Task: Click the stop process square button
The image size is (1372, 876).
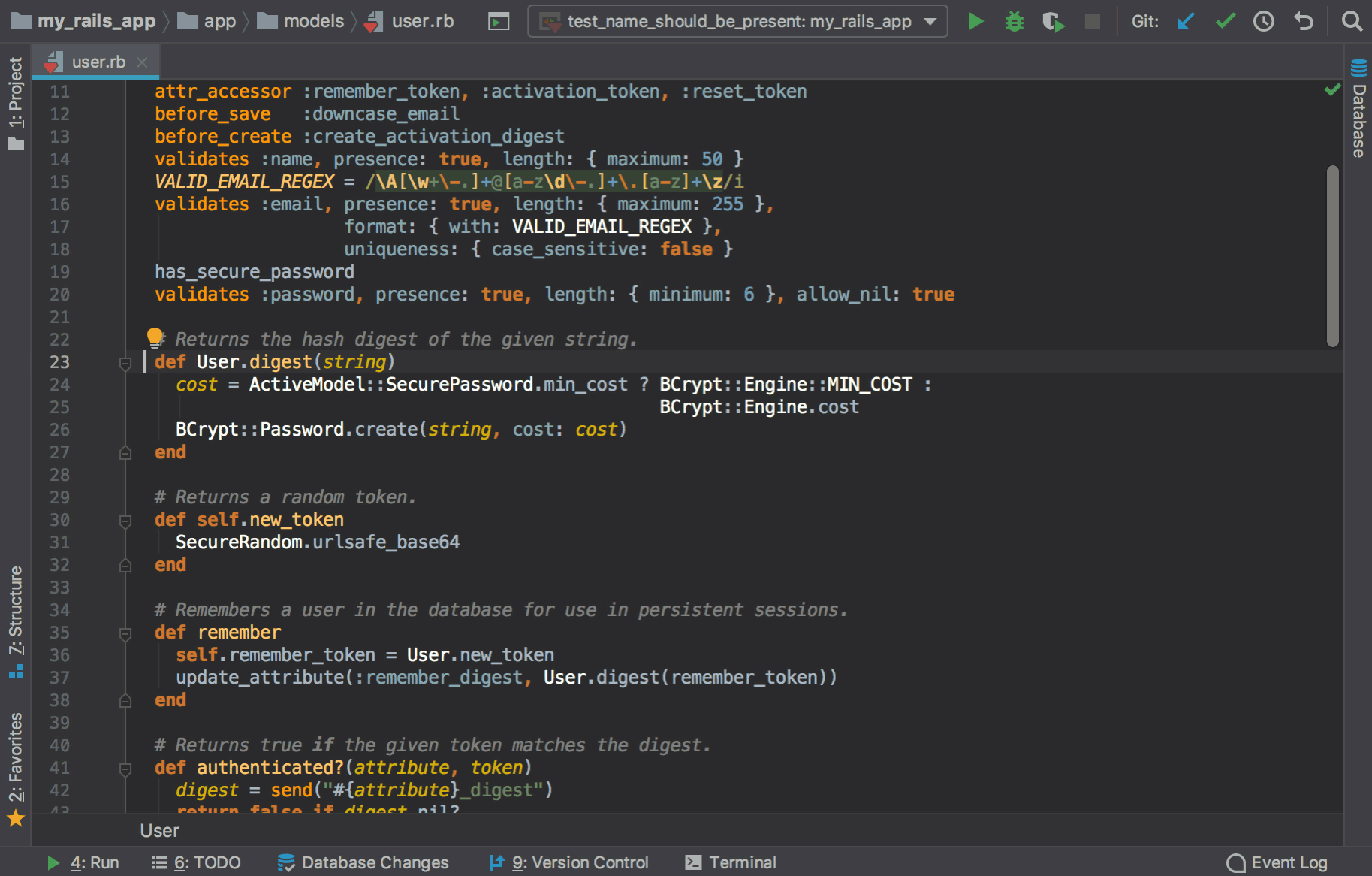Action: (1093, 21)
